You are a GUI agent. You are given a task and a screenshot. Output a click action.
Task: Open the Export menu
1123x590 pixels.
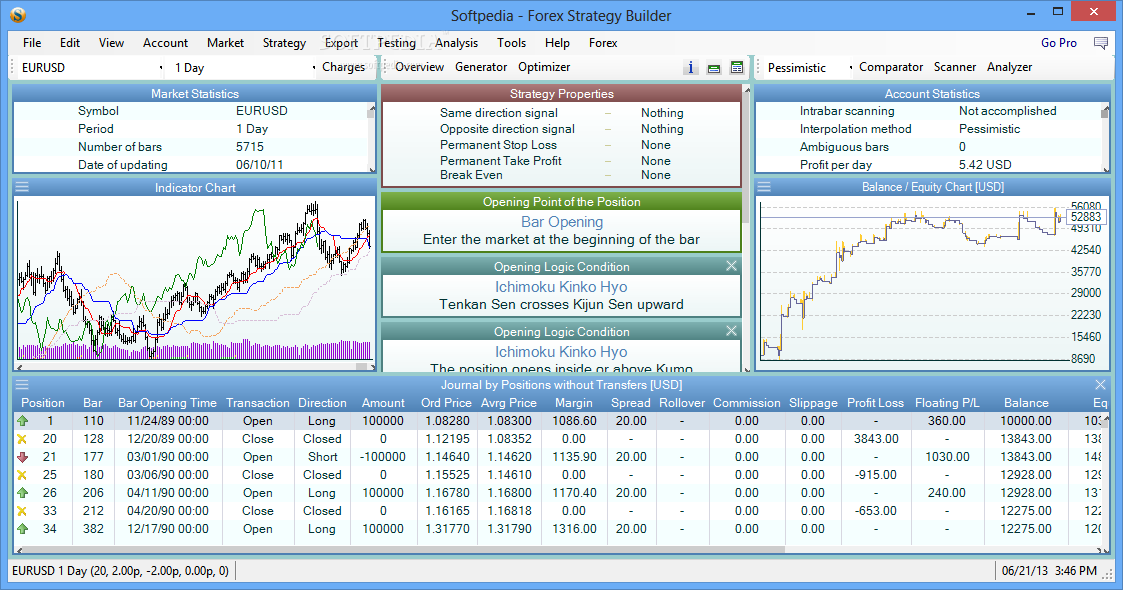[341, 43]
